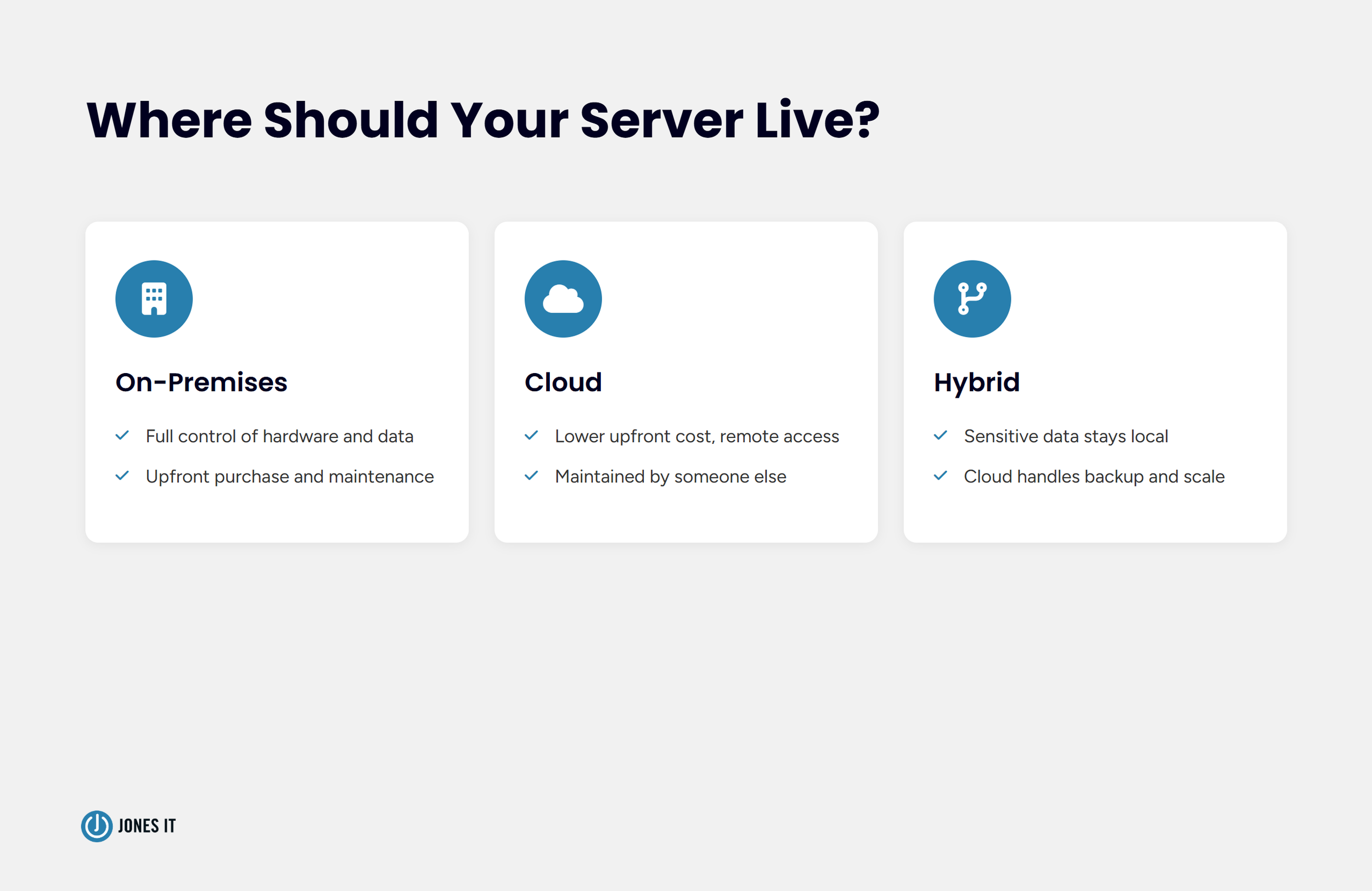Click checkmark beside Cloud handles backup
The image size is (1372, 891).
click(941, 476)
